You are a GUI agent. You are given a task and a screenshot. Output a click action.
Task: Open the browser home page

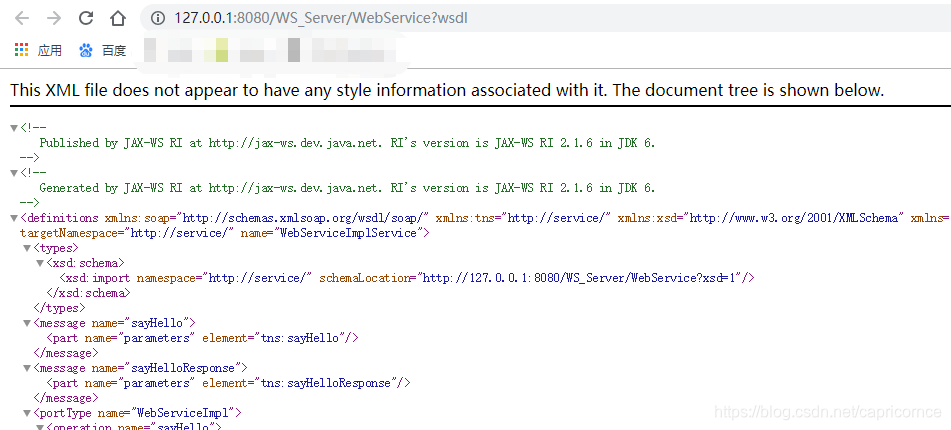pos(118,18)
